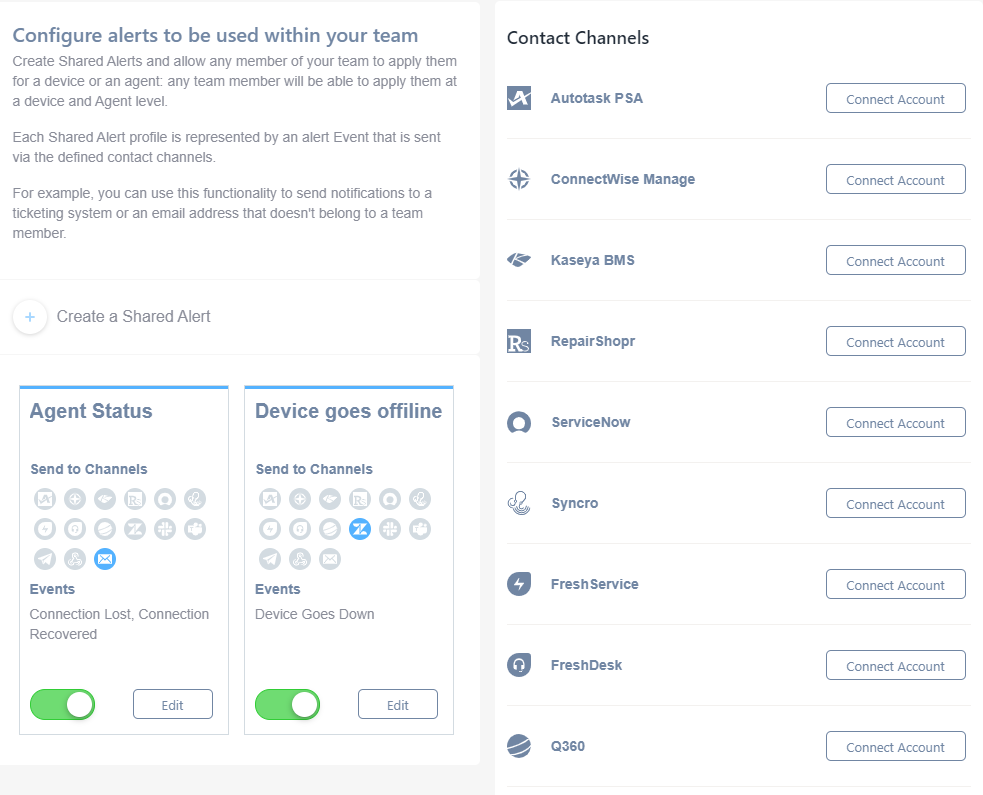This screenshot has width=983, height=795.
Task: Click the 'Device goes offiline' card title
Action: pyautogui.click(x=349, y=411)
